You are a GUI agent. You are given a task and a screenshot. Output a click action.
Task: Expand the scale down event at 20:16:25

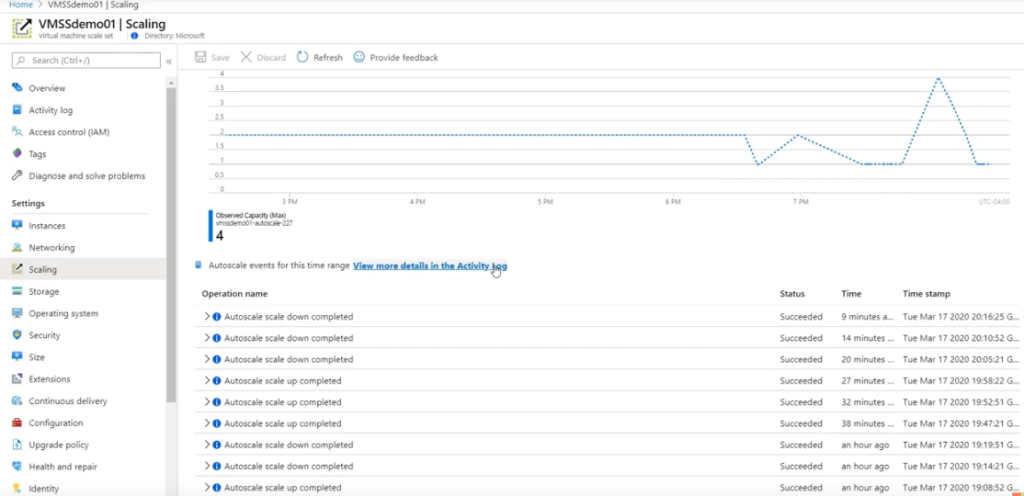(x=207, y=317)
